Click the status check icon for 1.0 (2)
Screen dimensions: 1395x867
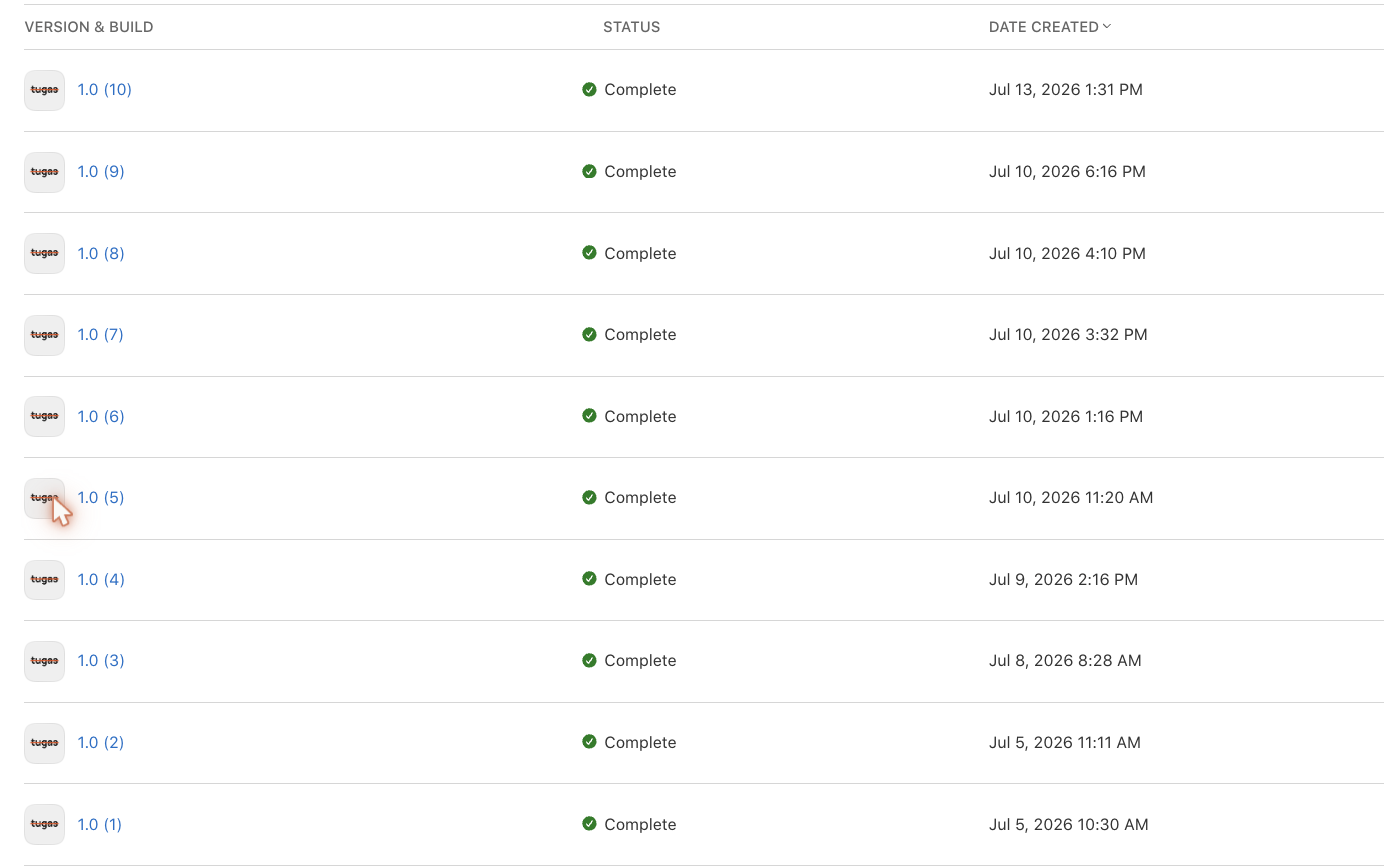pos(589,742)
